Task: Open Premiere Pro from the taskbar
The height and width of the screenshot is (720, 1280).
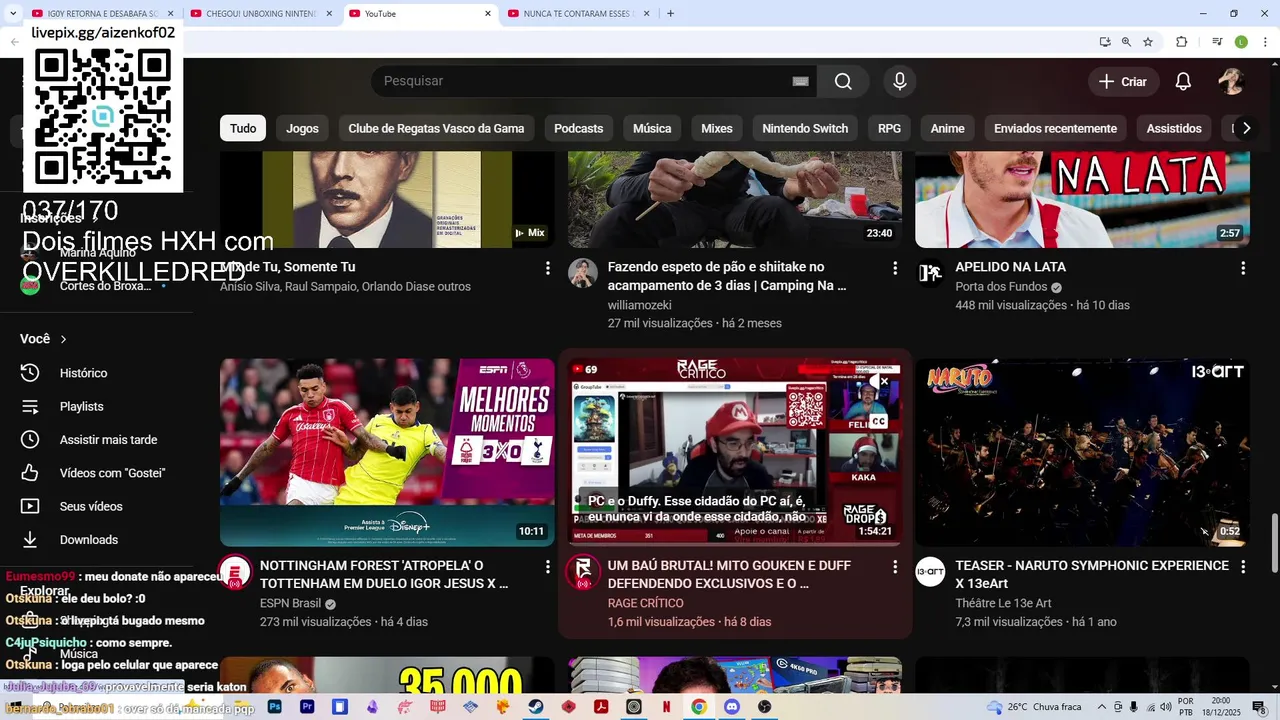Action: point(307,706)
